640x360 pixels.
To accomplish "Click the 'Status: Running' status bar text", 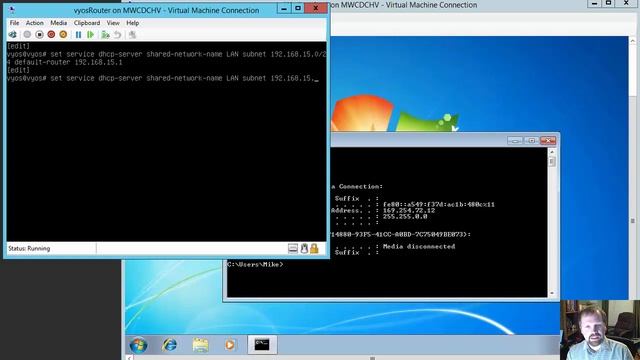I will pyautogui.click(x=29, y=249).
